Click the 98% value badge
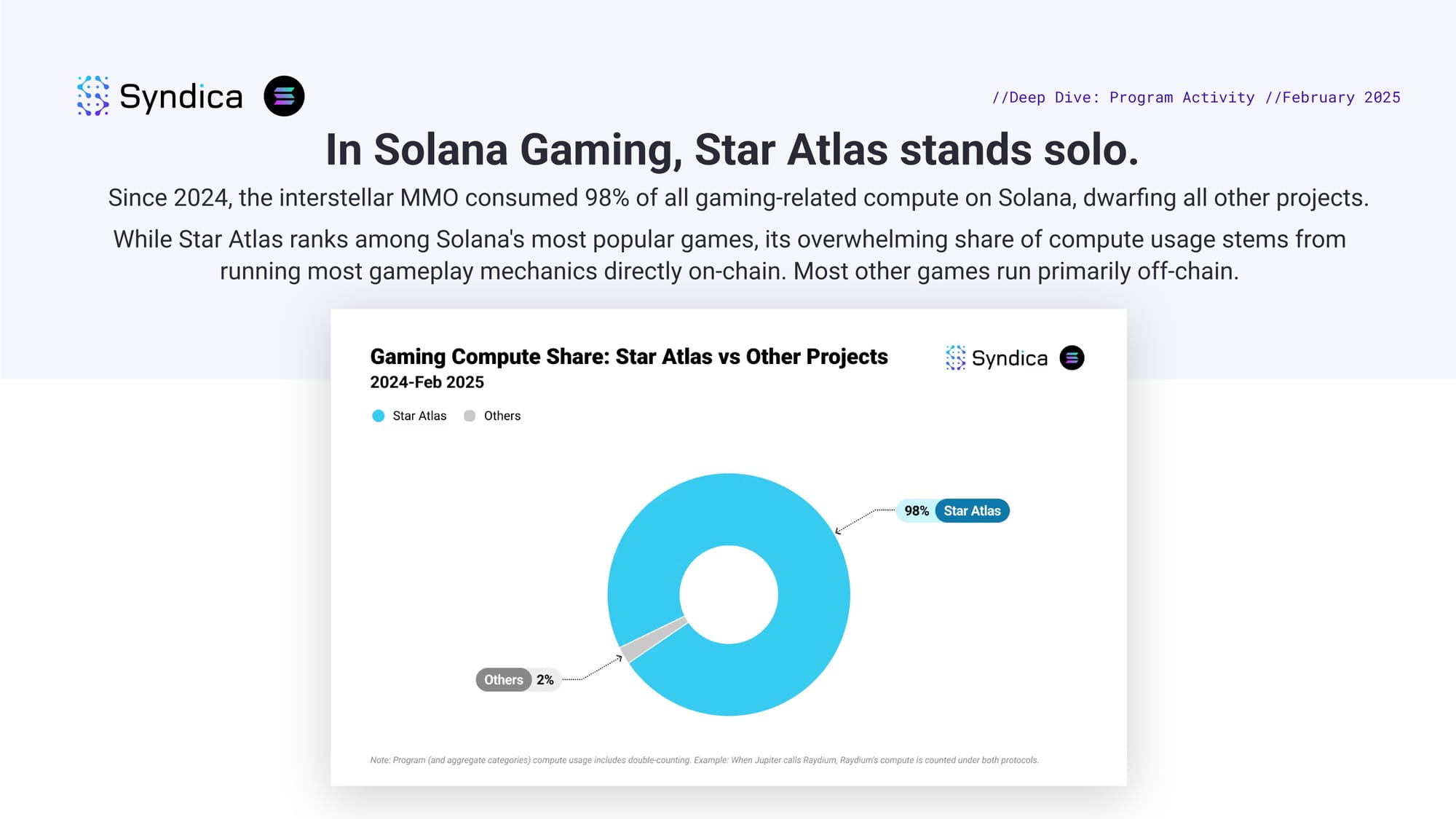 pos(917,511)
